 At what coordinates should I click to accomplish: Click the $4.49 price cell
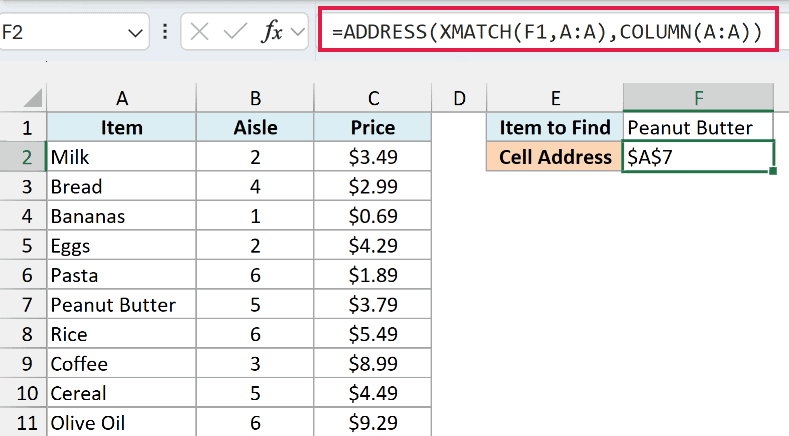(x=373, y=393)
